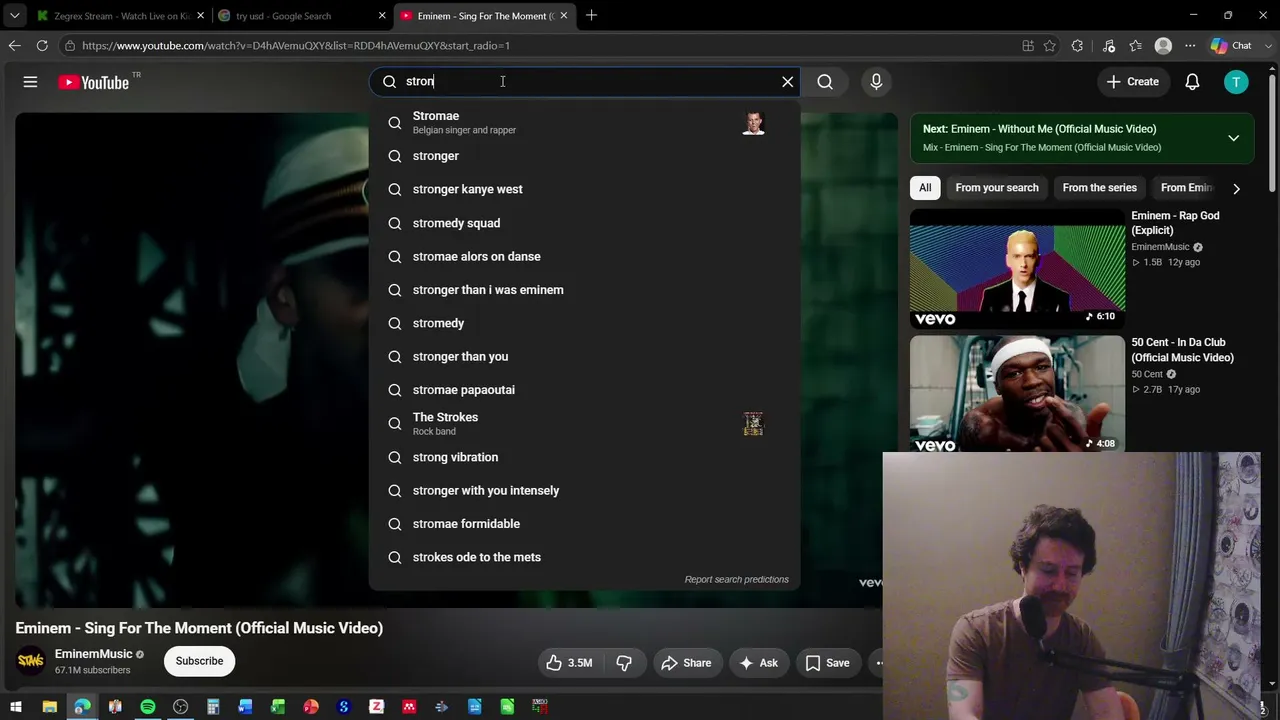
Task: Select the All filter chip
Action: coord(925,188)
